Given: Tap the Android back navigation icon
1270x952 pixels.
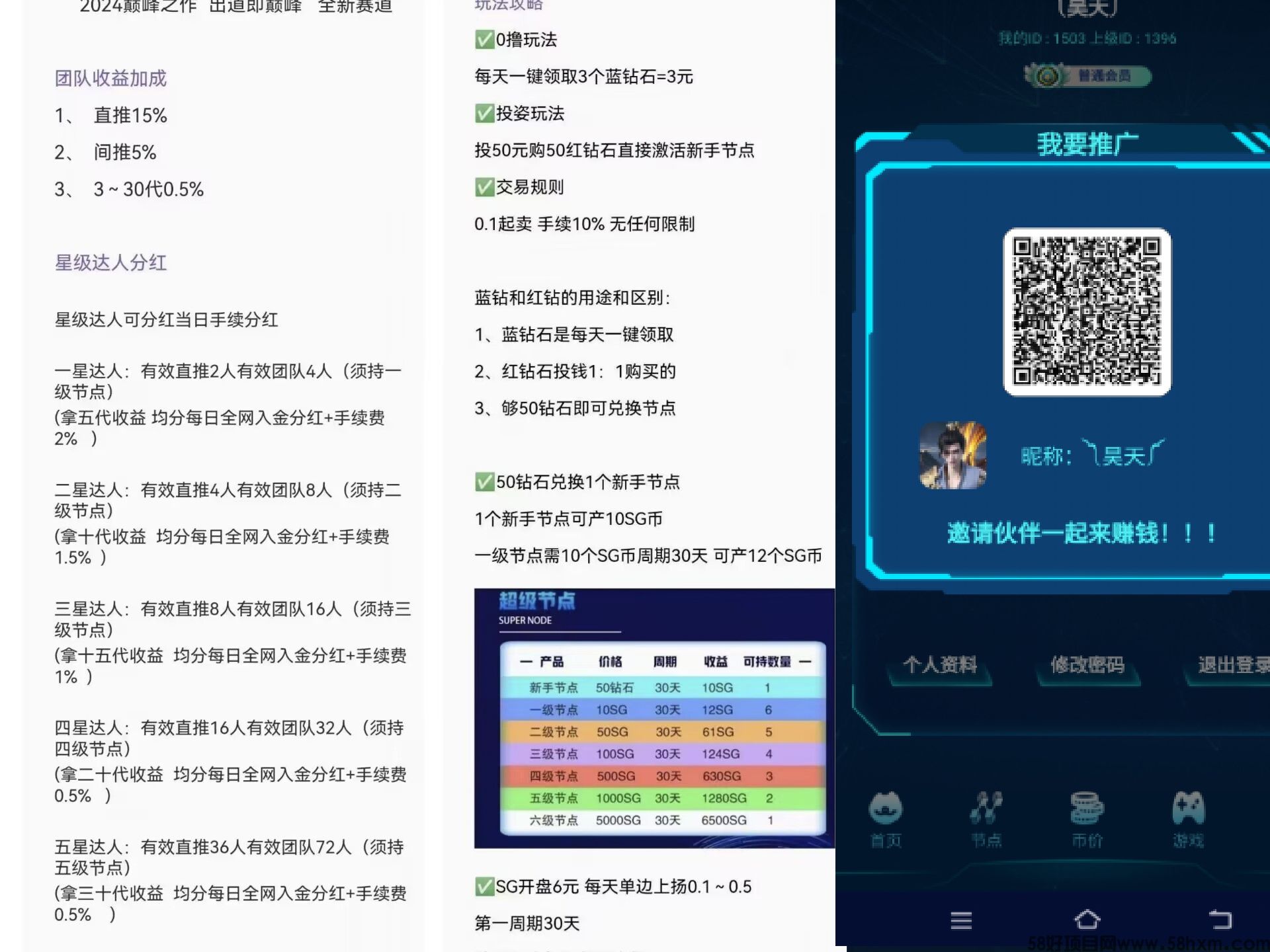Looking at the screenshot, I should click(x=1220, y=920).
